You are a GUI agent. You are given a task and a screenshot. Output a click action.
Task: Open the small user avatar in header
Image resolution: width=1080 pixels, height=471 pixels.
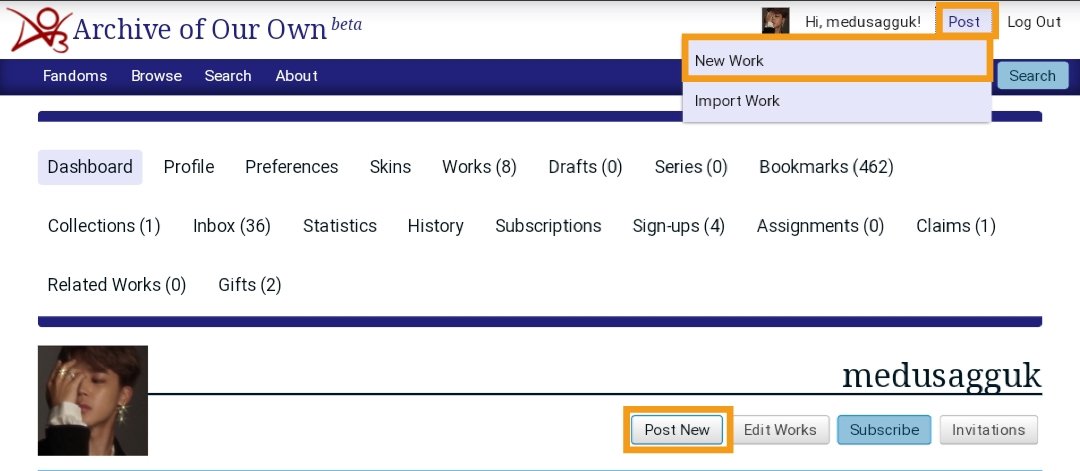tap(776, 21)
